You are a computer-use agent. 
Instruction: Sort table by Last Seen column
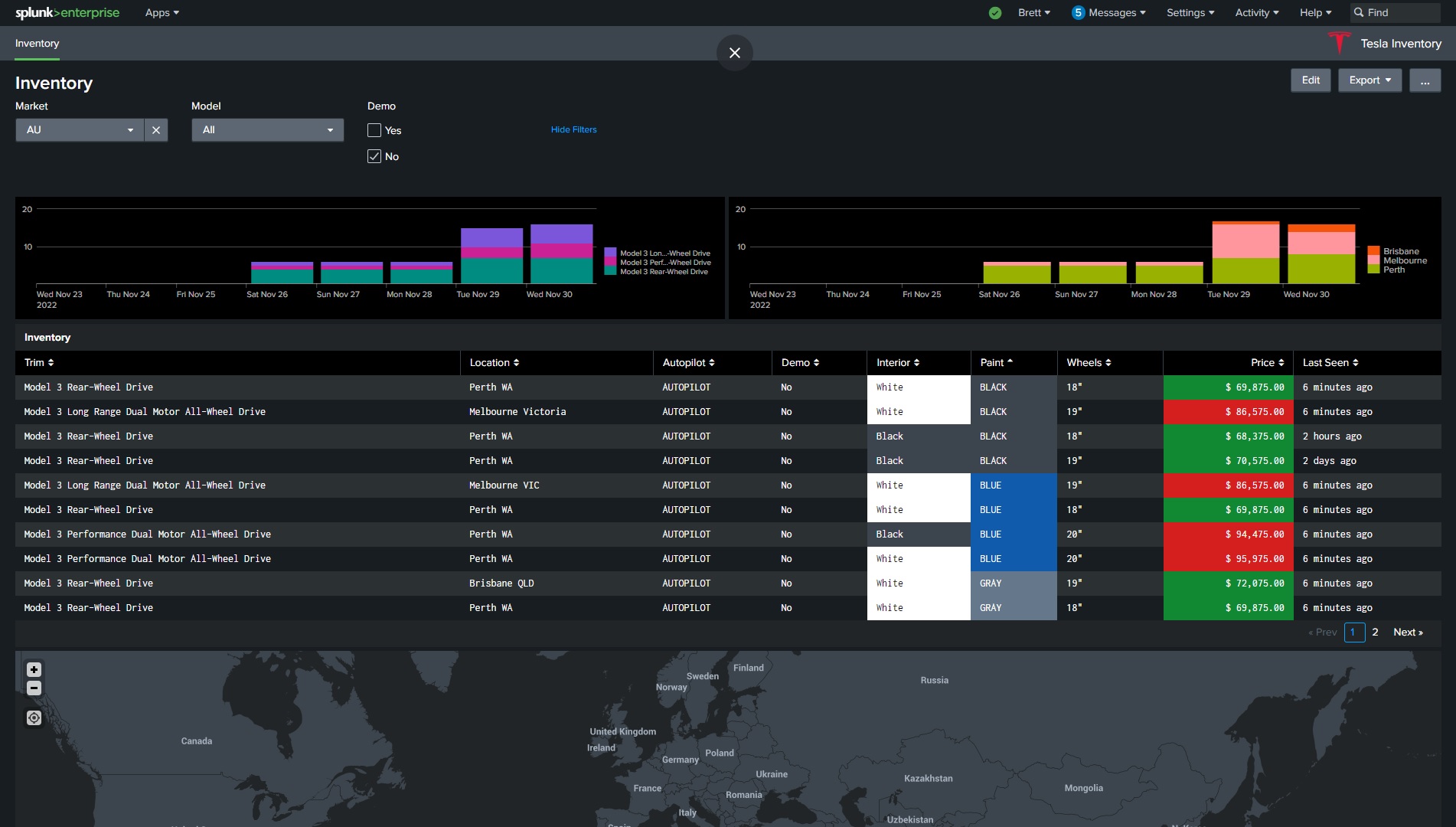coord(1330,363)
